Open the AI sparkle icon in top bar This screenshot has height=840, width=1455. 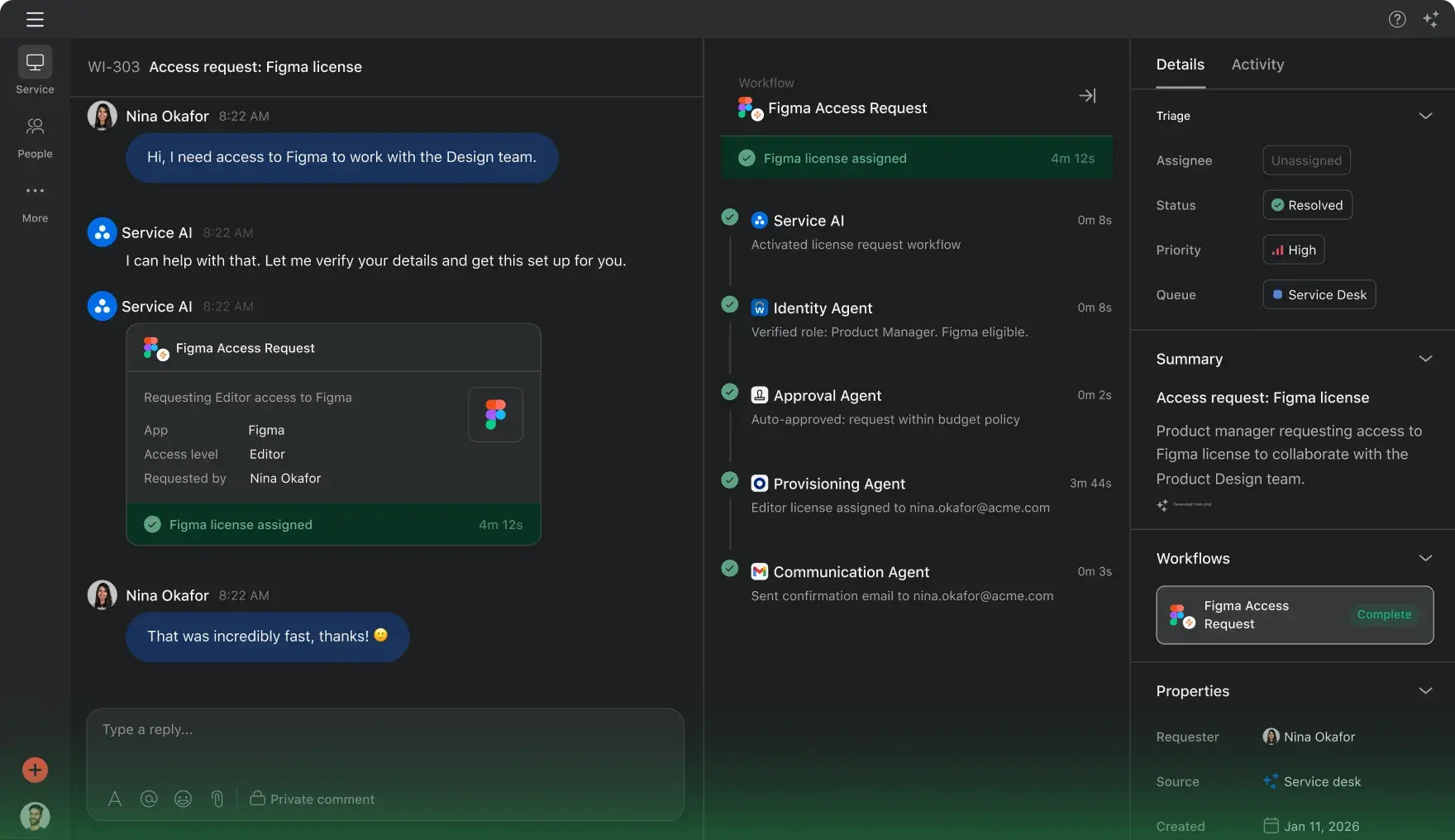(1431, 19)
